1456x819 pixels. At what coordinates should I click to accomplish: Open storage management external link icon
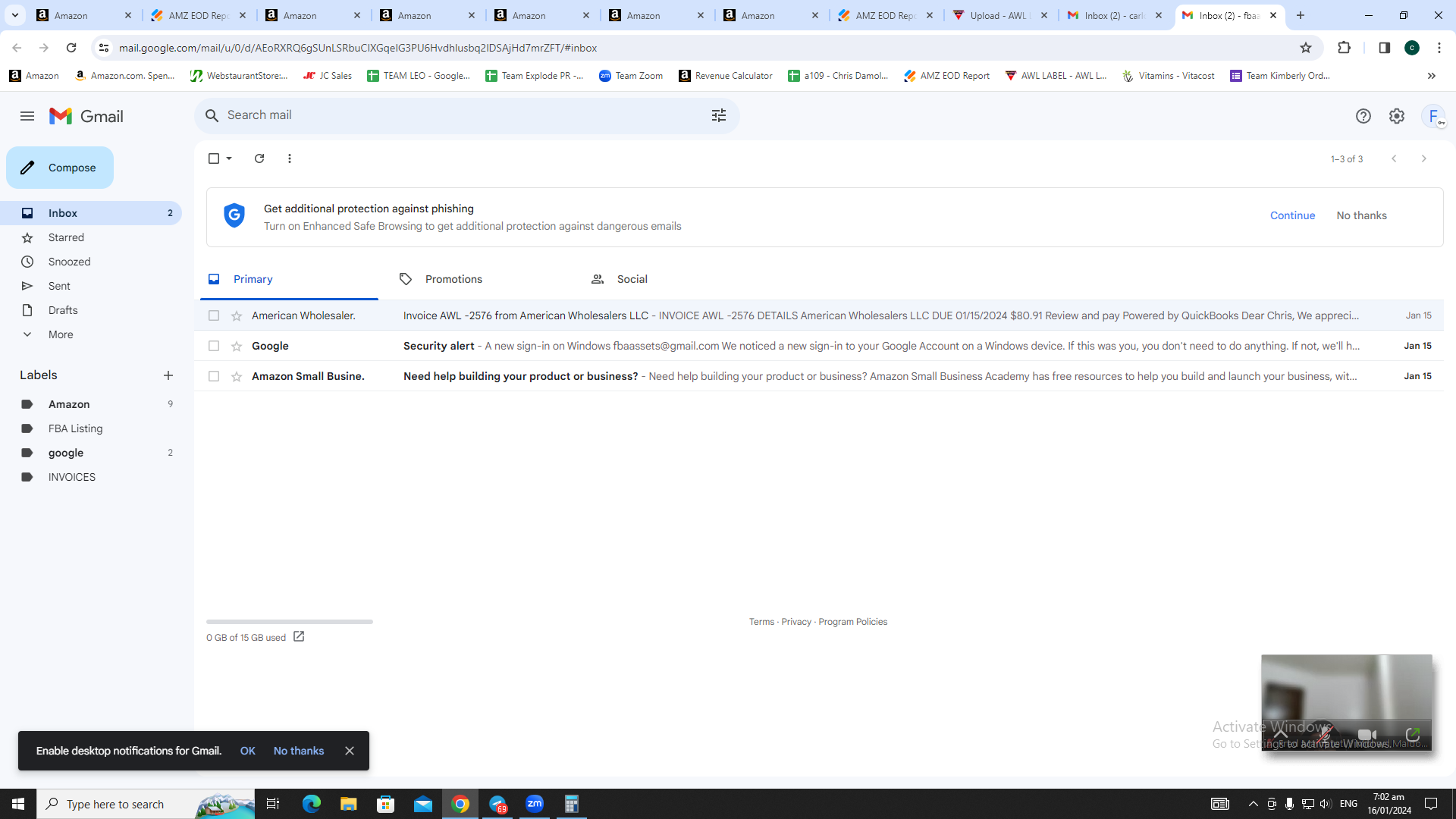299,637
